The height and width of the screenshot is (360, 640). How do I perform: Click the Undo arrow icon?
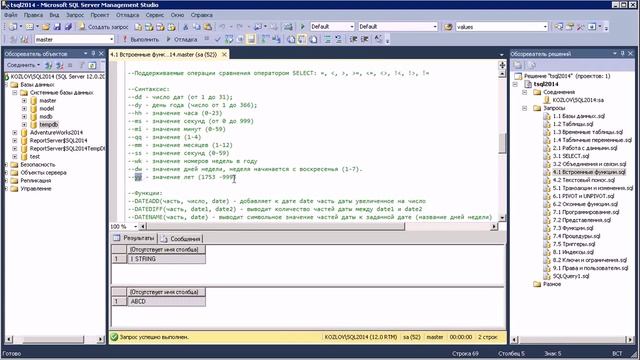[222, 27]
